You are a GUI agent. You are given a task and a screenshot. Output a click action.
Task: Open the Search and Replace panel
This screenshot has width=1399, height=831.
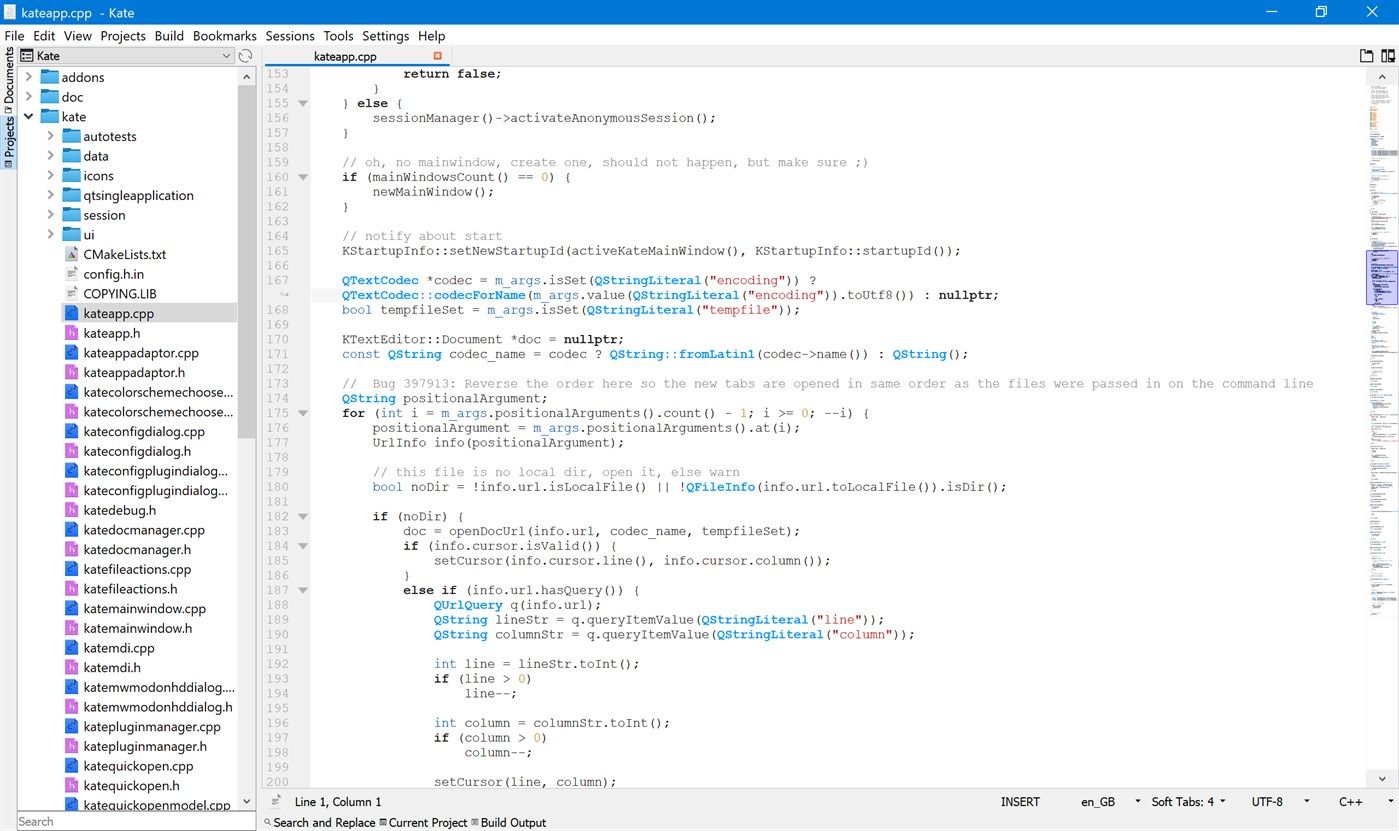(x=319, y=822)
